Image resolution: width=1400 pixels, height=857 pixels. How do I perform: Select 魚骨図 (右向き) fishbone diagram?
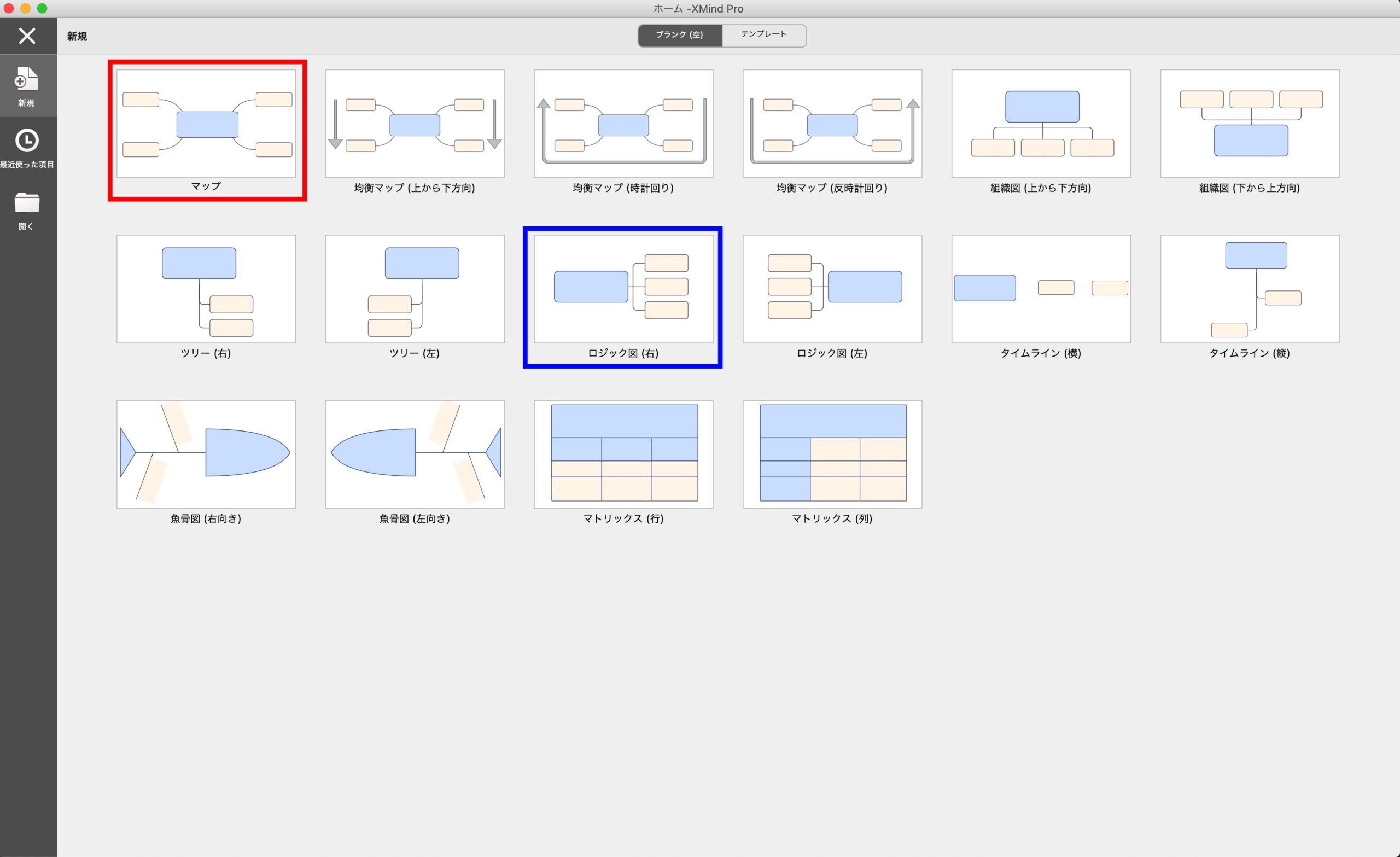tap(206, 454)
